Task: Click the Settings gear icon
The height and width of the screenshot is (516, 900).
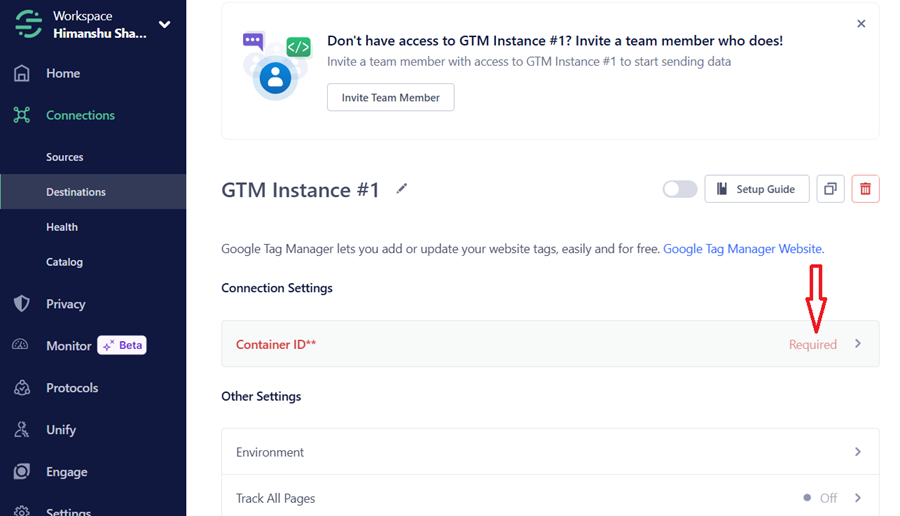Action: [22, 511]
